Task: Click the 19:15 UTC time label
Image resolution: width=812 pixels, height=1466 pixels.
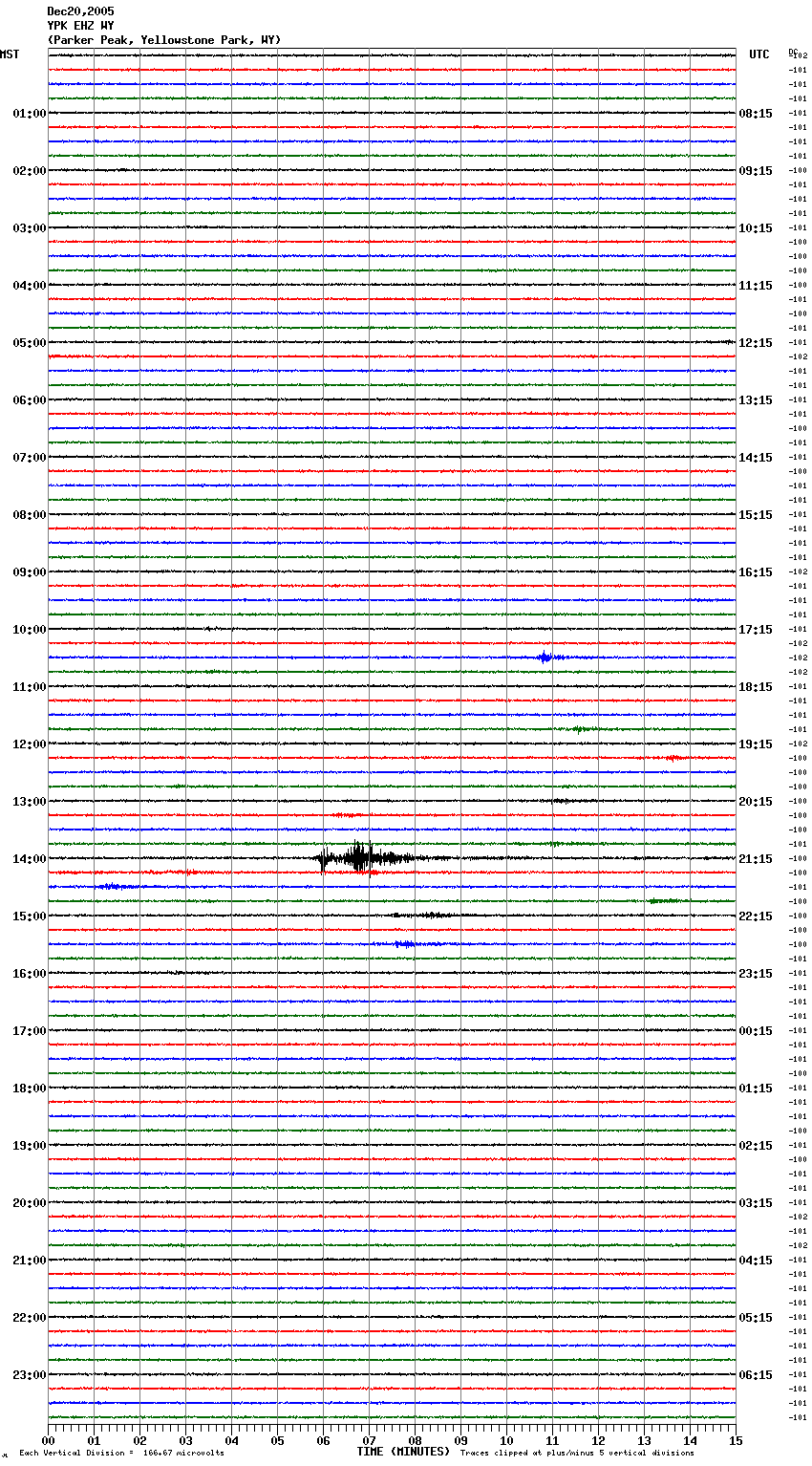Action: click(x=756, y=744)
